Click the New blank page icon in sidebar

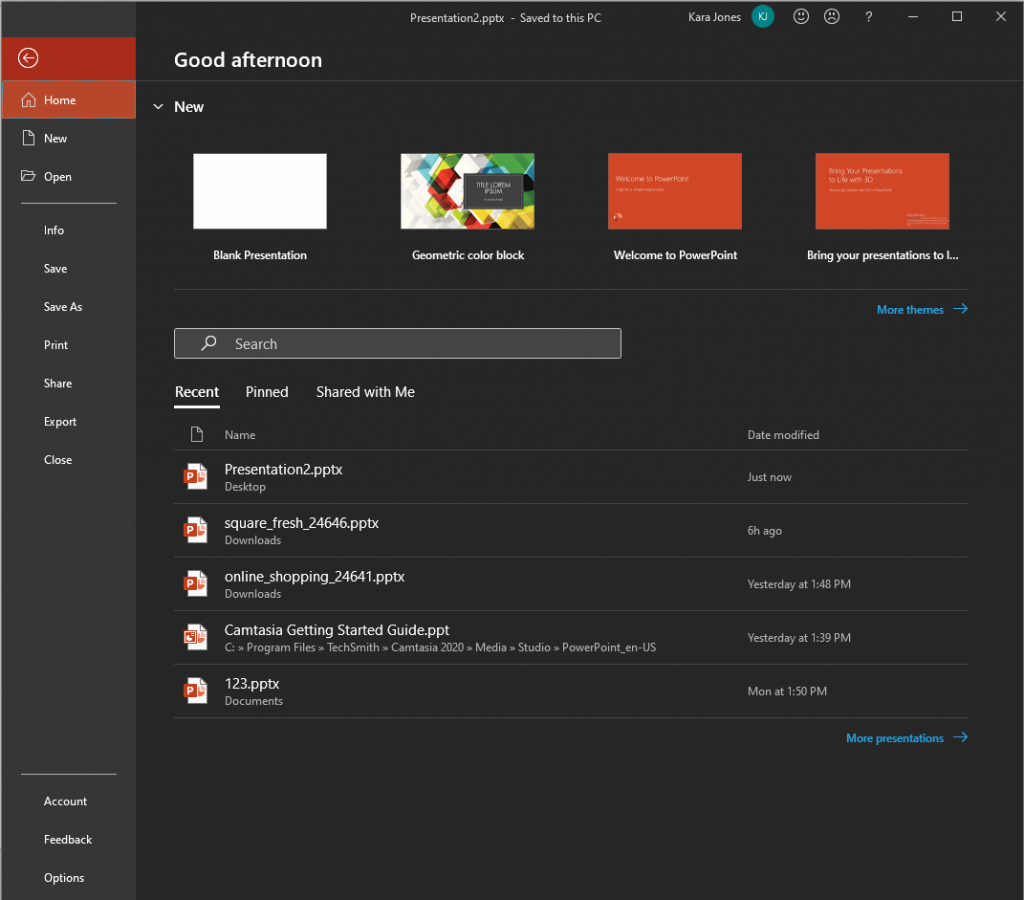(x=28, y=138)
